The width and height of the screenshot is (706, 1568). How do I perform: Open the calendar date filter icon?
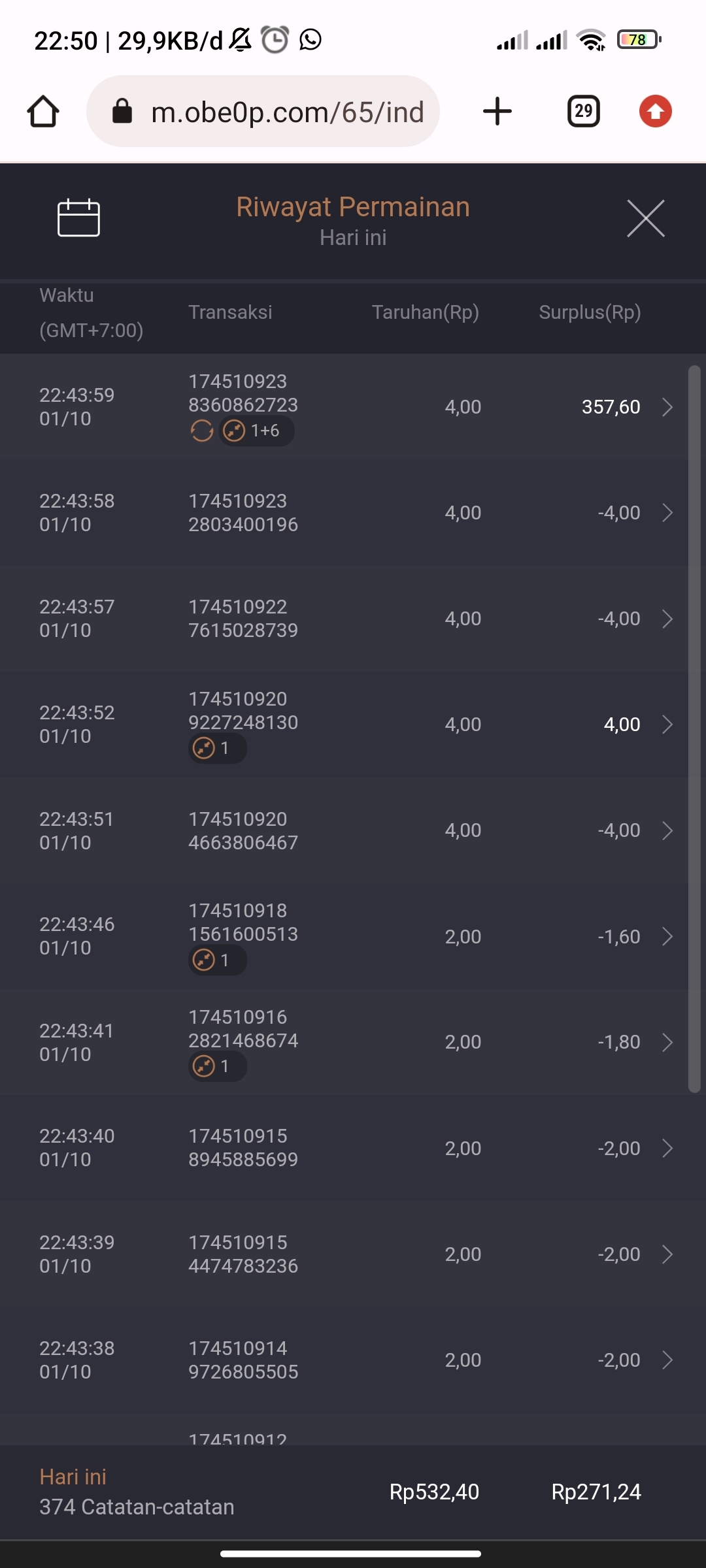[x=78, y=218]
